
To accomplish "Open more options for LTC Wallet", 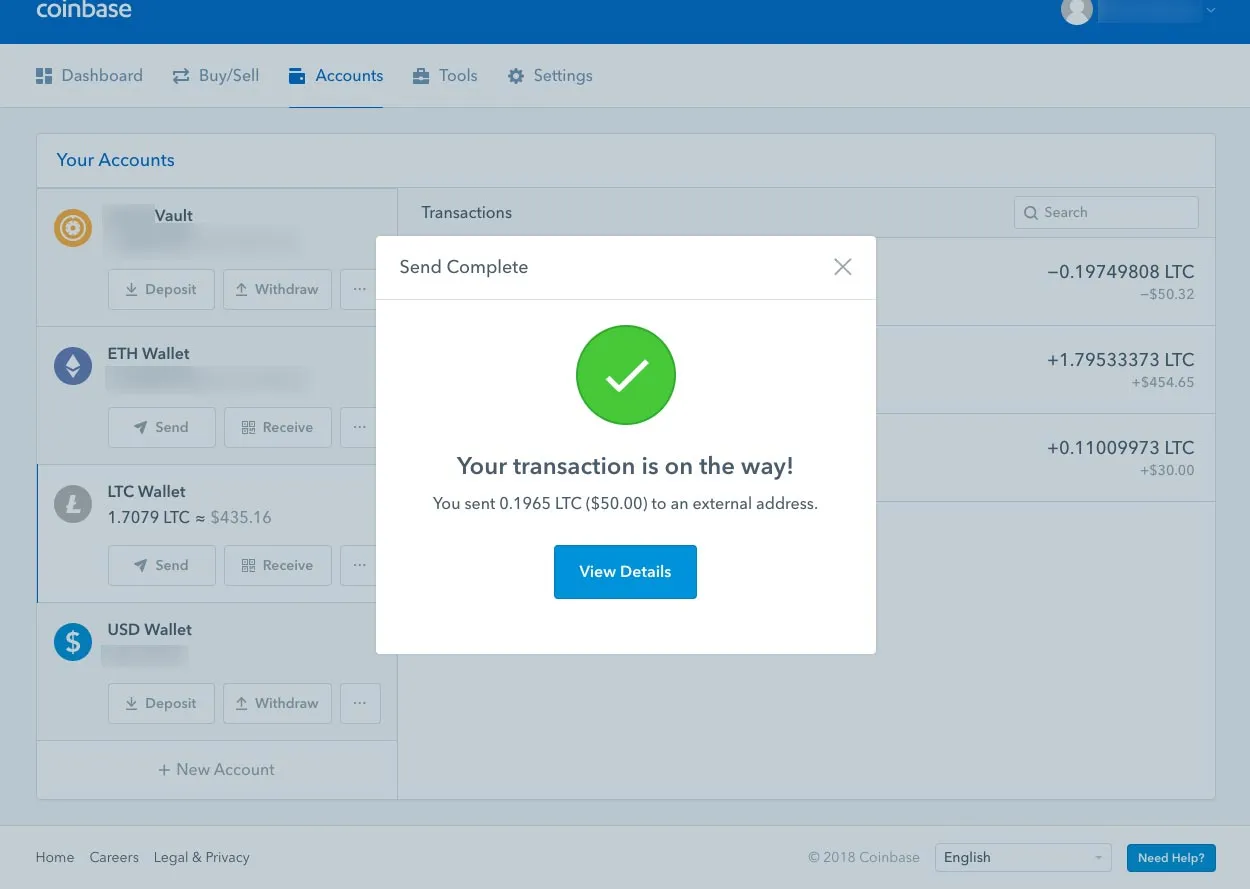I will [359, 565].
